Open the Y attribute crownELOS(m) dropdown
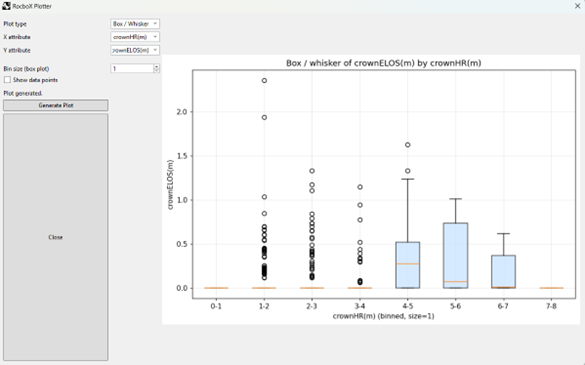 pos(135,50)
